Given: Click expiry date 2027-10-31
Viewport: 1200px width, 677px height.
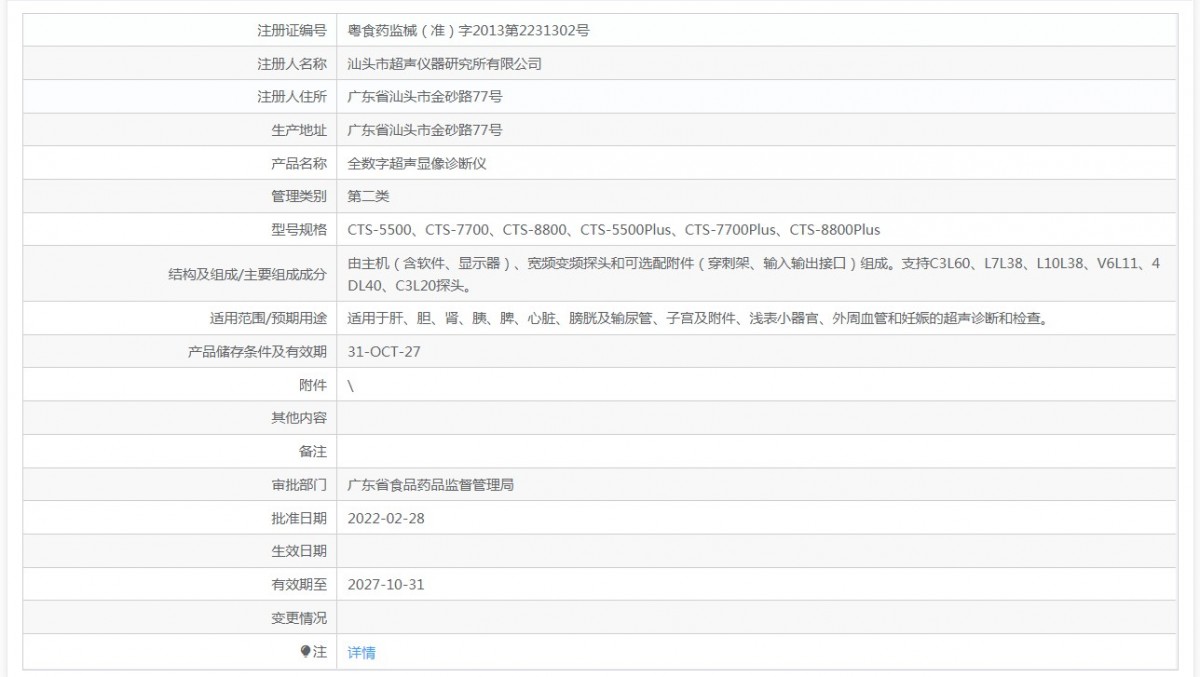Looking at the screenshot, I should click(386, 584).
